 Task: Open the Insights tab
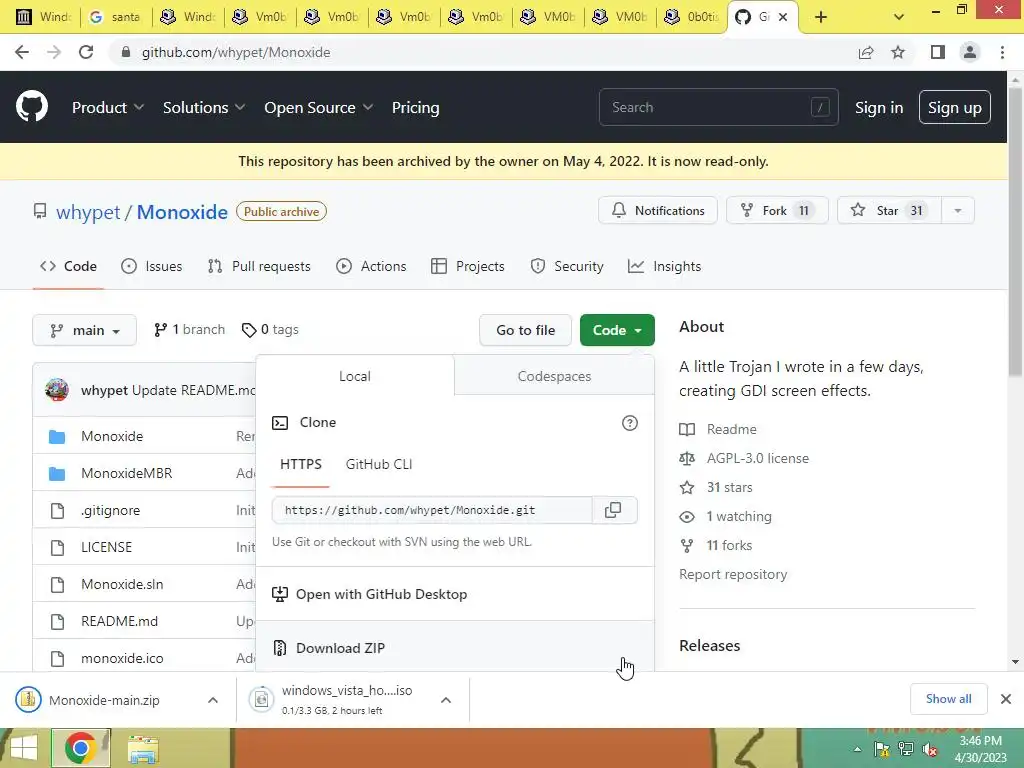(x=664, y=266)
